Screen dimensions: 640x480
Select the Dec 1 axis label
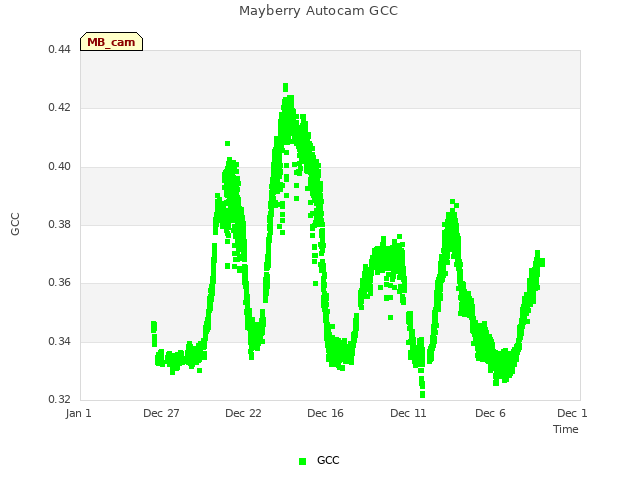(572, 413)
